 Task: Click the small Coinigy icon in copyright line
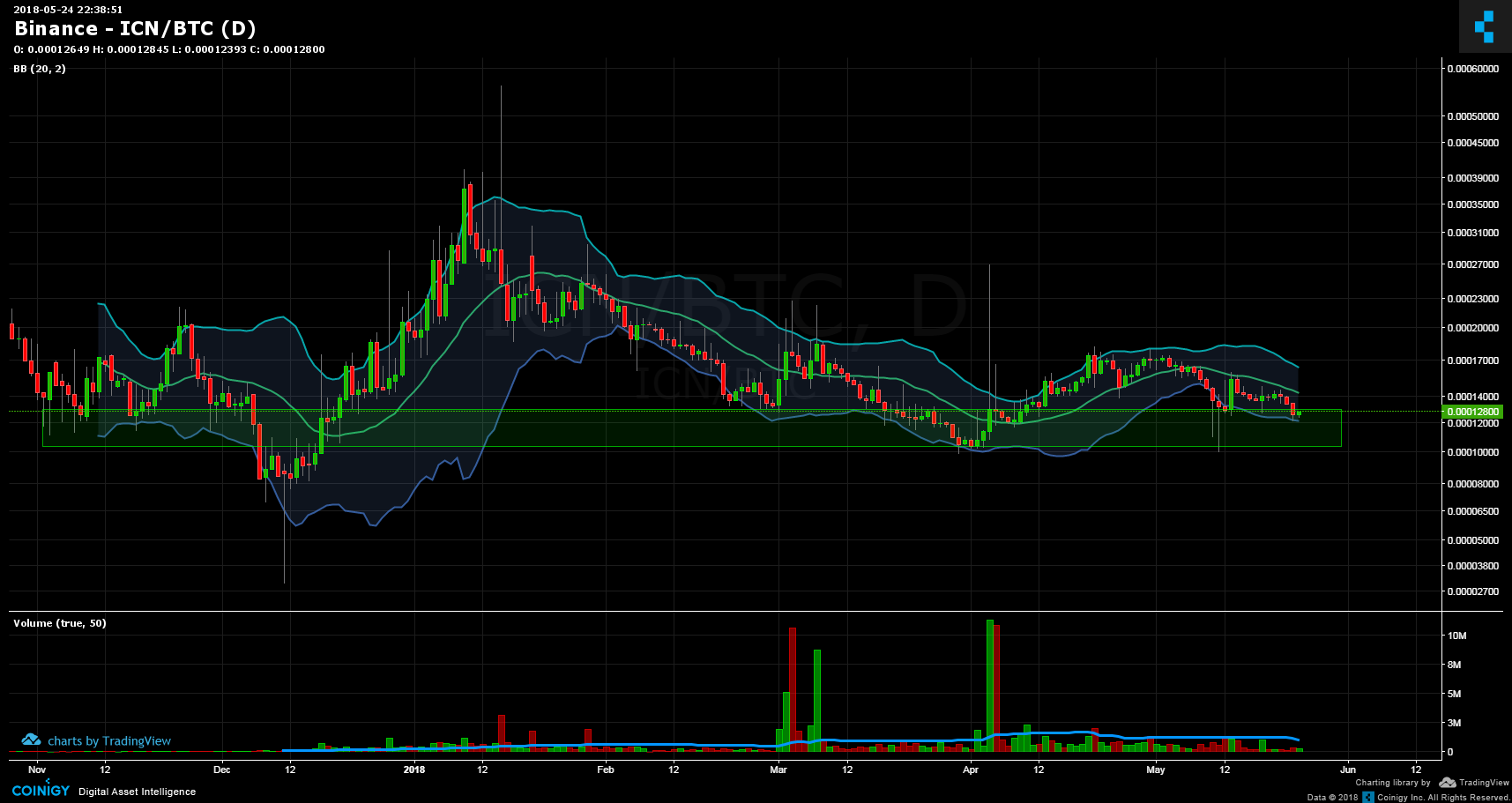tap(1368, 797)
